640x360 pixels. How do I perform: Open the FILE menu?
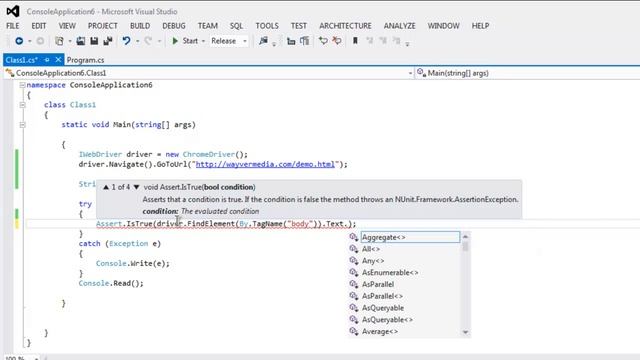pyautogui.click(x=13, y=26)
